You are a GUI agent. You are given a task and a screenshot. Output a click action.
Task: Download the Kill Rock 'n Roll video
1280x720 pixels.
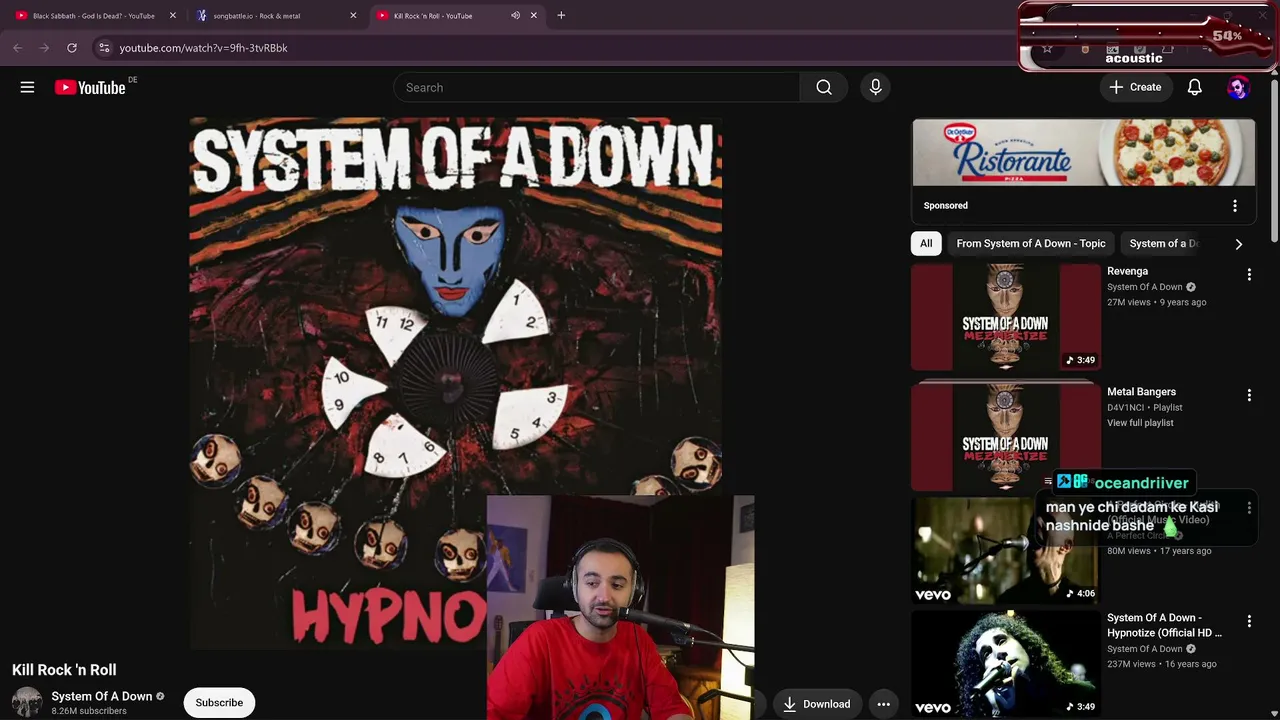point(816,704)
